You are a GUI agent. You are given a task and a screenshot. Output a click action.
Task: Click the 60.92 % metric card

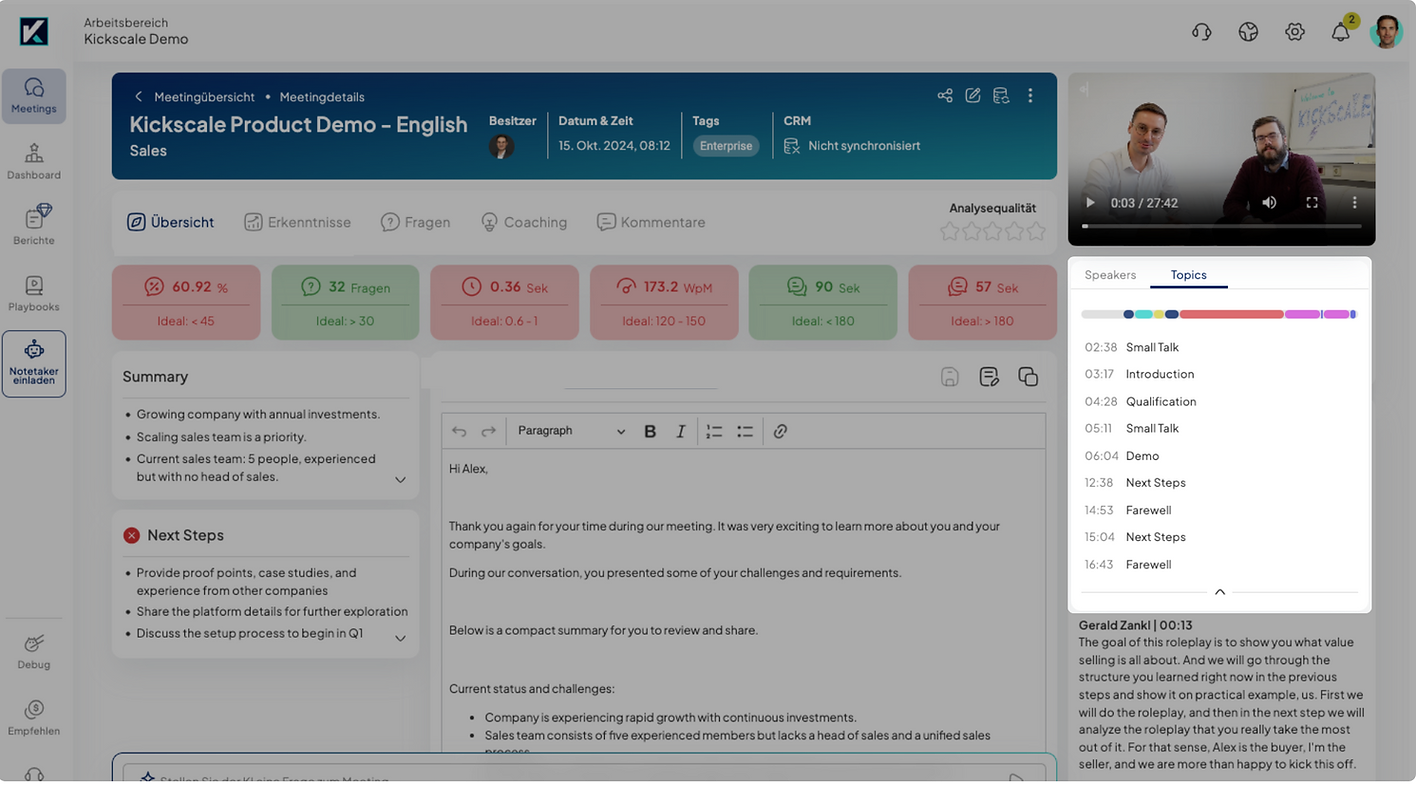pos(186,302)
